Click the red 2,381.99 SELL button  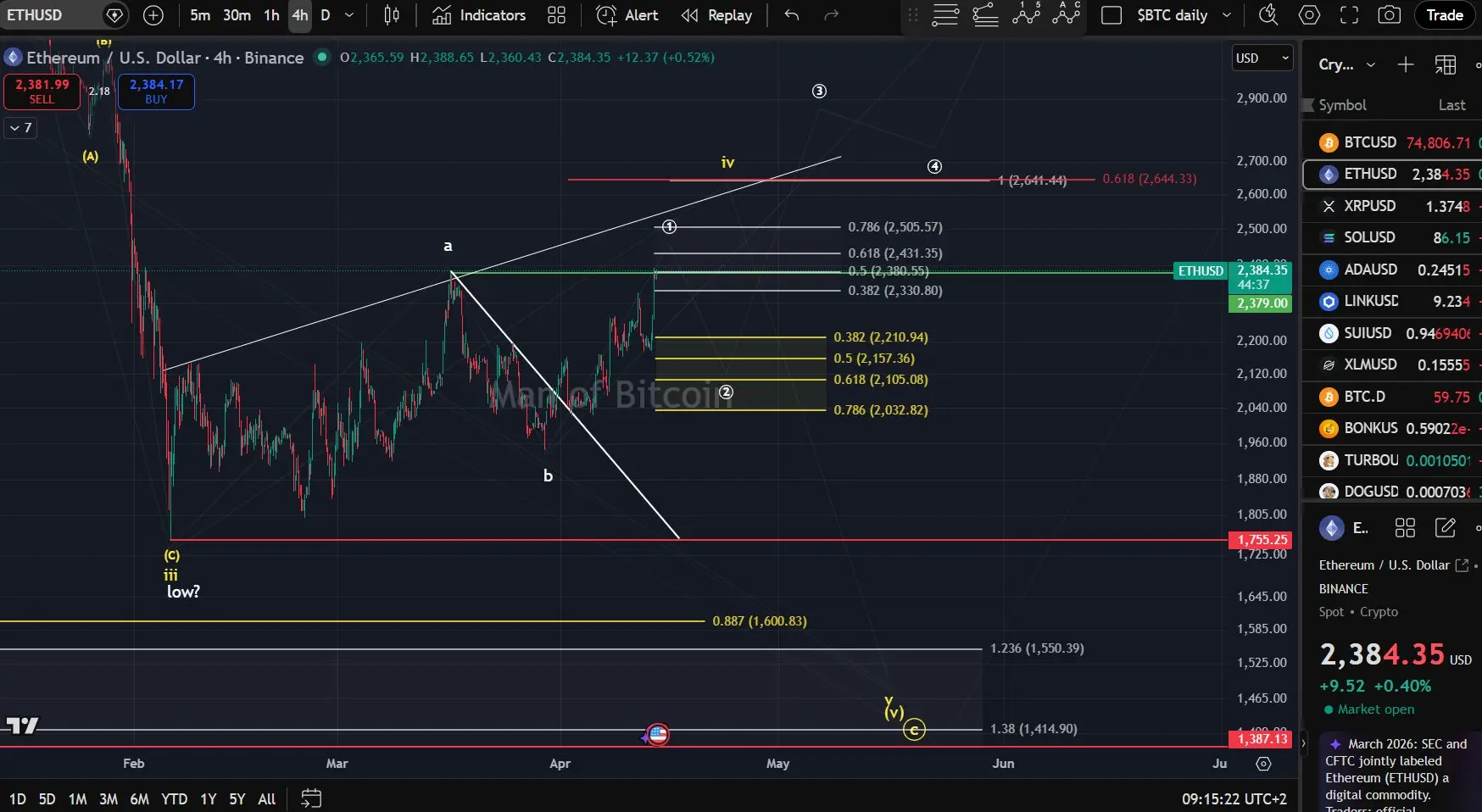42,92
